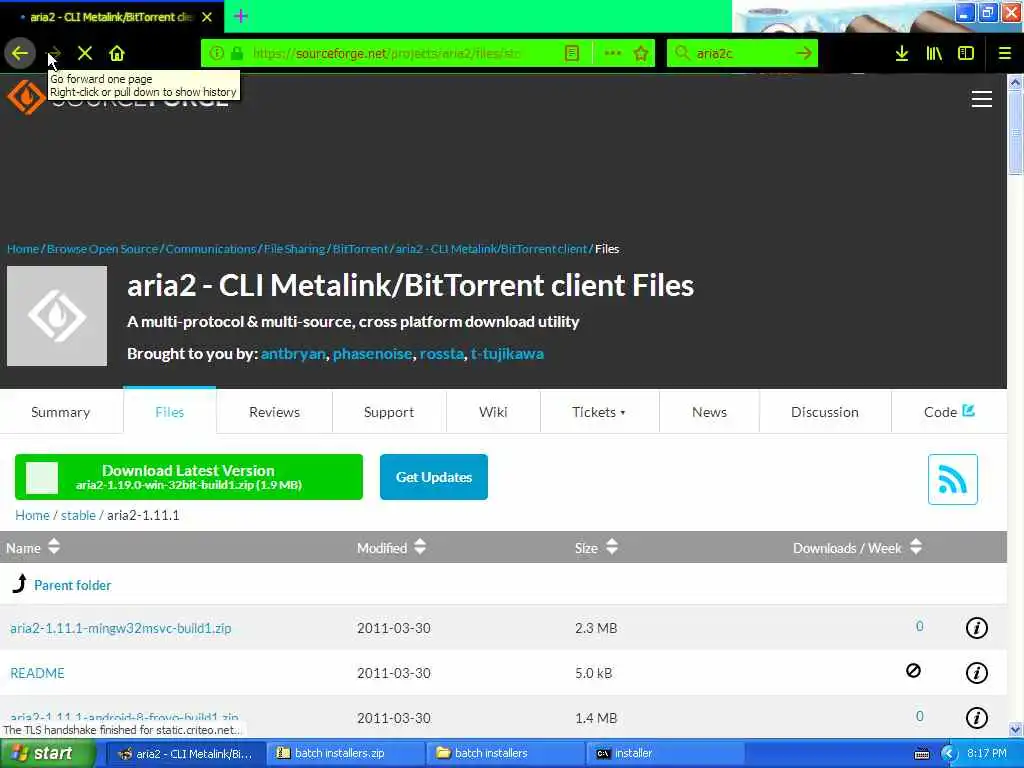Image resolution: width=1024 pixels, height=768 pixels.
Task: Open the README file link
Action: point(37,673)
